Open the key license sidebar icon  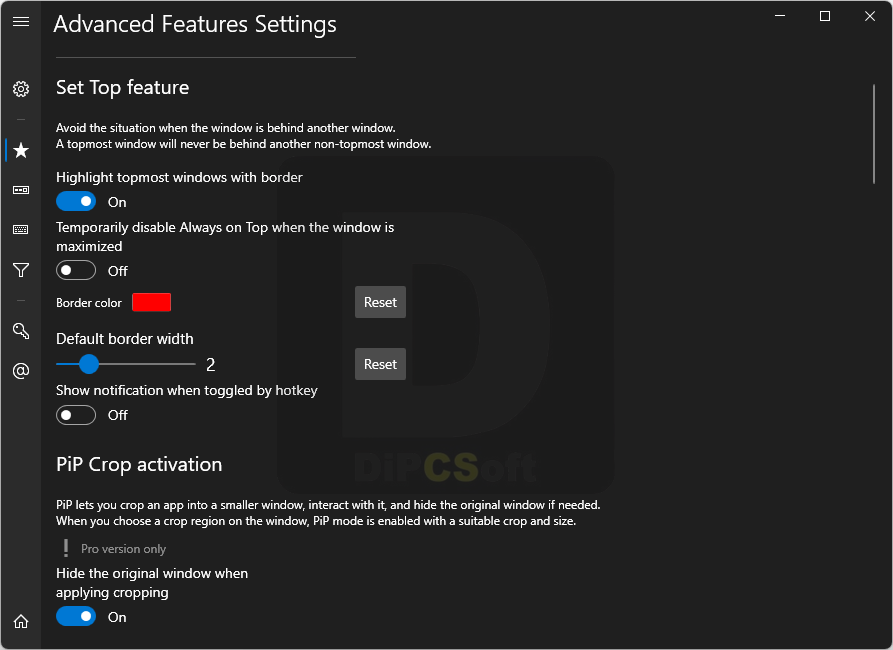click(21, 330)
